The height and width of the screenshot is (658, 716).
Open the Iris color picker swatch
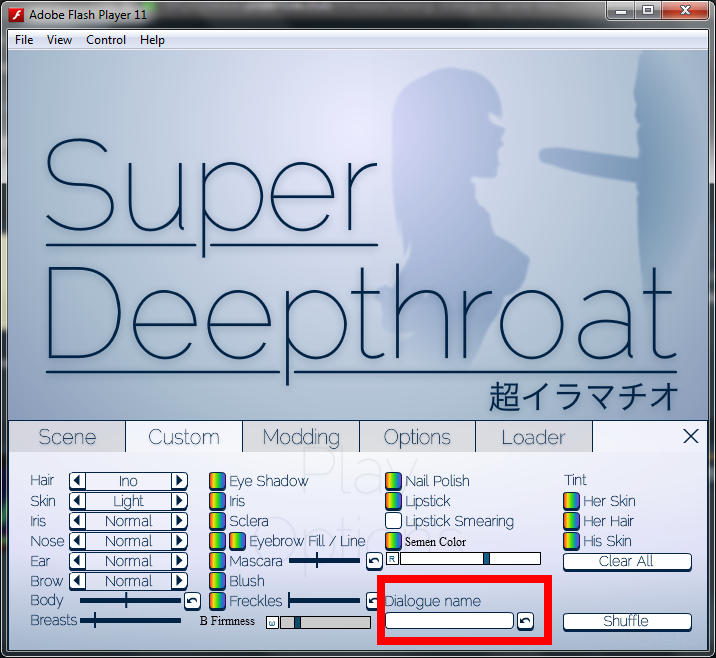click(x=217, y=501)
